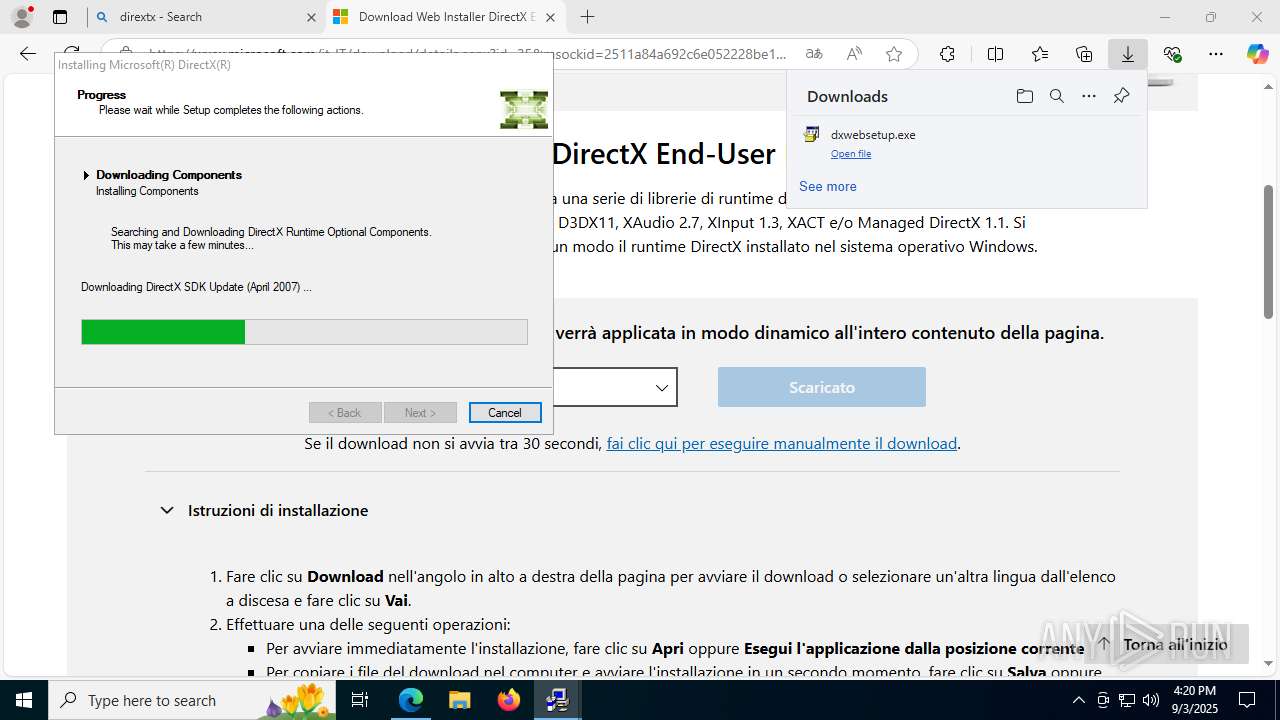Click Torna all'inizio button
This screenshot has height=720, width=1280.
pos(1162,644)
